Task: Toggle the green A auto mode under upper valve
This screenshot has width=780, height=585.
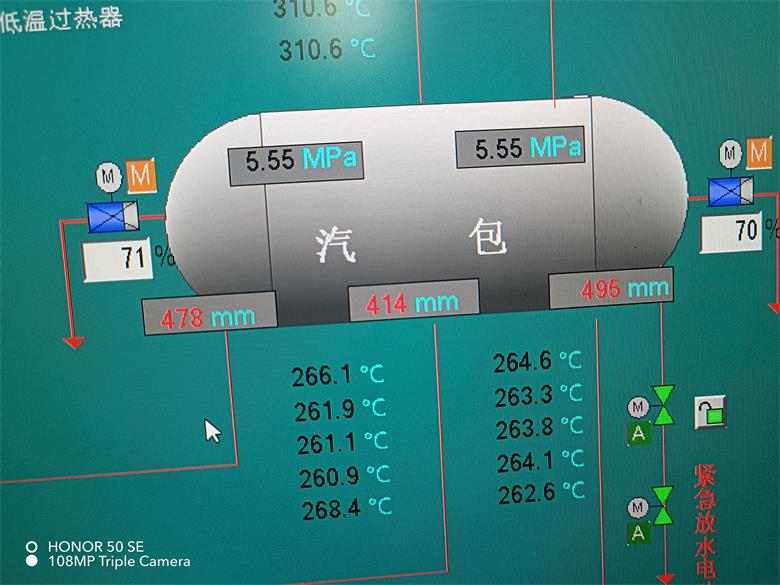Action: (637, 433)
